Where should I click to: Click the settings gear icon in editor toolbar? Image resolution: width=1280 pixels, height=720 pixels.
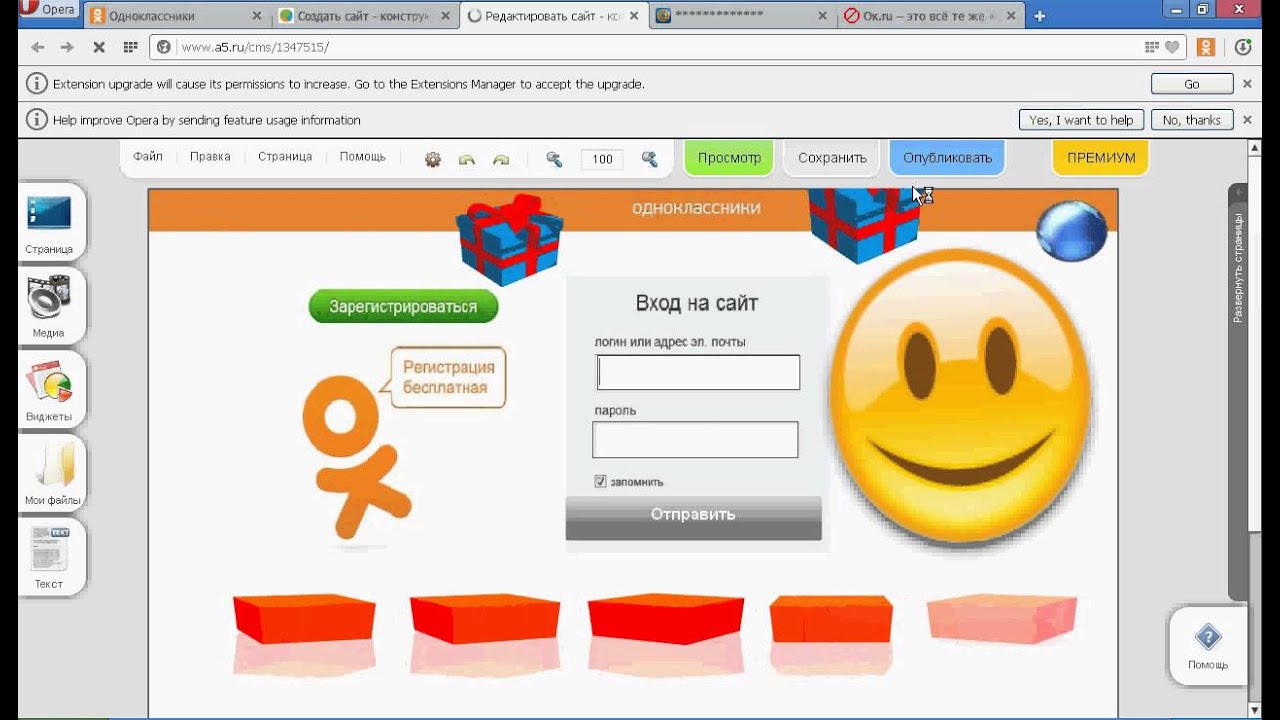click(x=433, y=159)
